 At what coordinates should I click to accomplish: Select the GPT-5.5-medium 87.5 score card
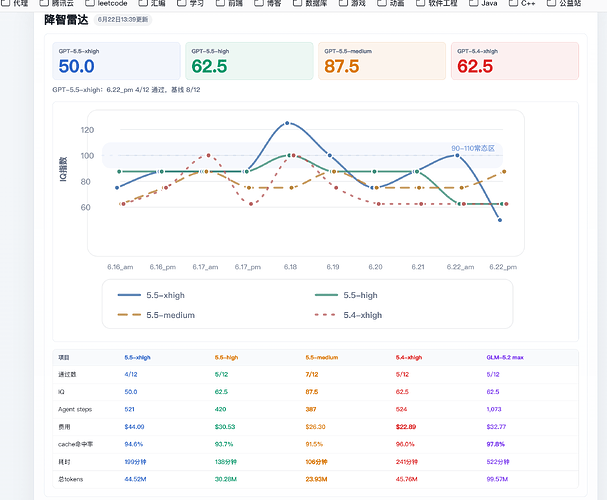(382, 61)
